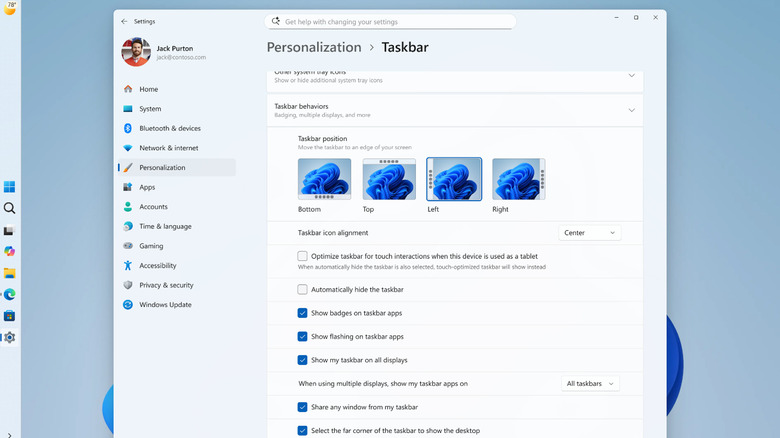Click the Accessibility figure icon

click(128, 265)
